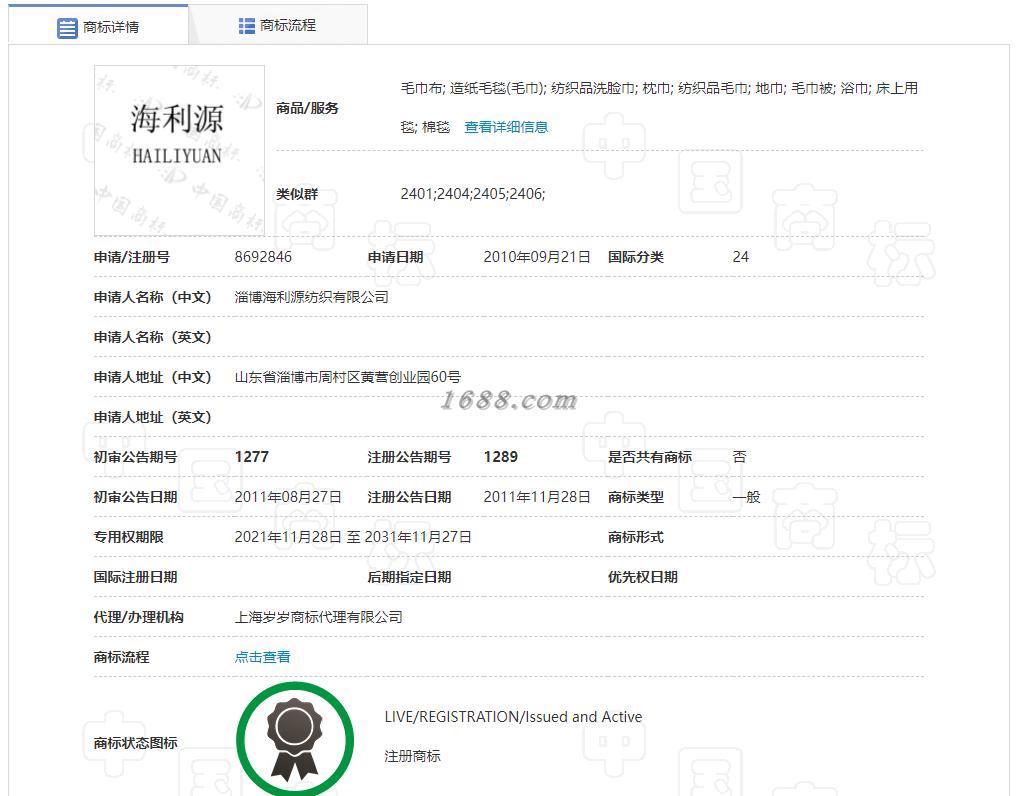Click the 商标状态图标 label
The width and height of the screenshot is (1016, 796).
pyautogui.click(x=135, y=743)
